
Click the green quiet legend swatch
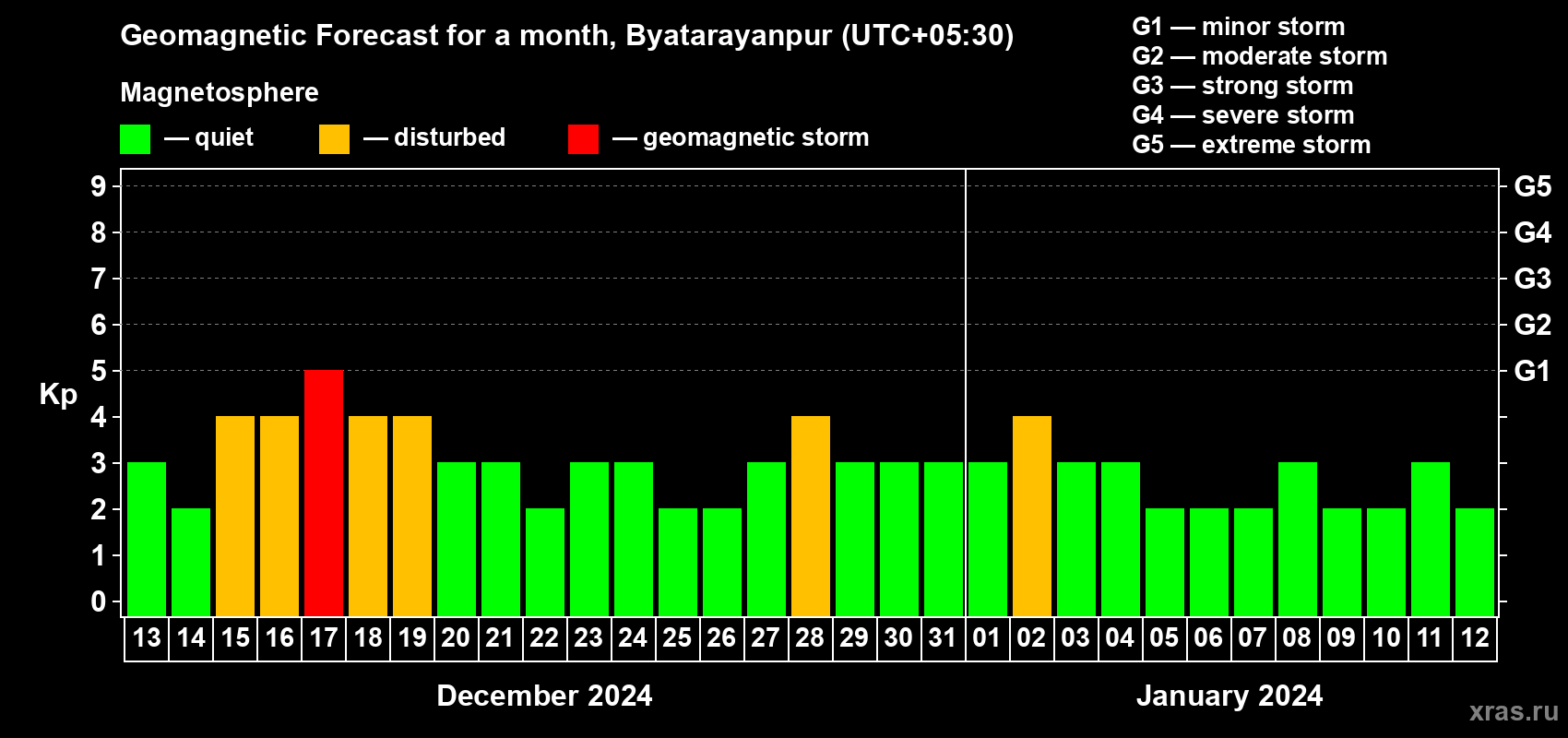pyautogui.click(x=135, y=139)
